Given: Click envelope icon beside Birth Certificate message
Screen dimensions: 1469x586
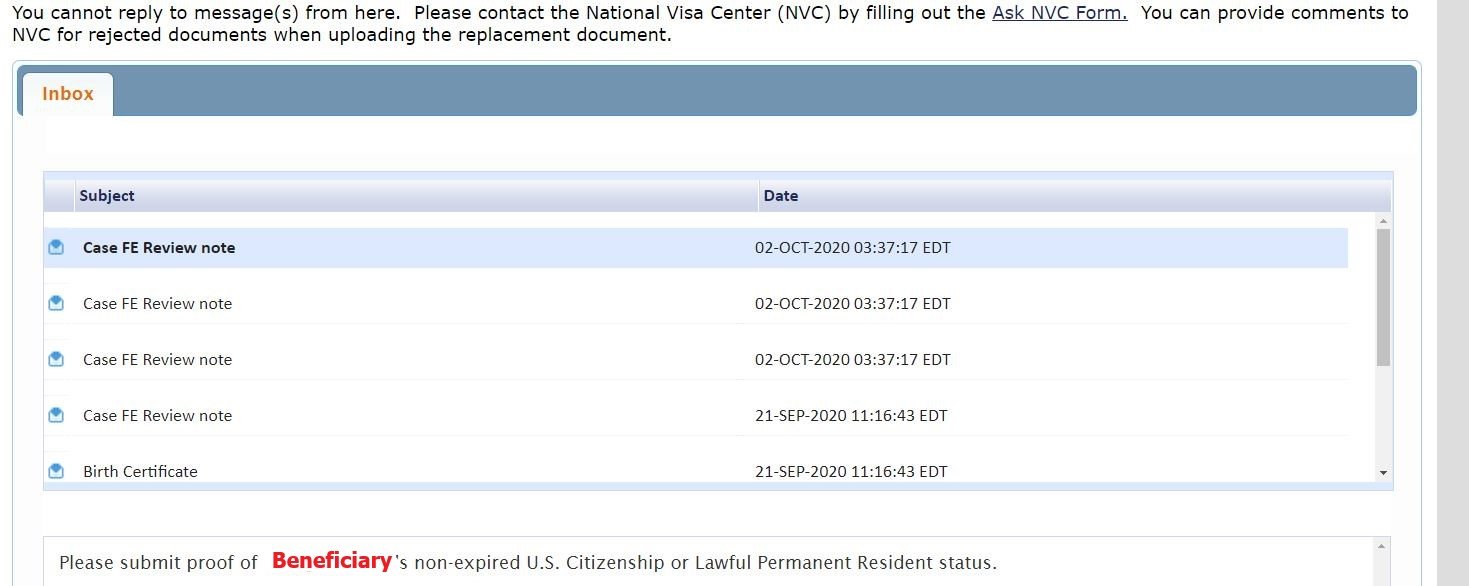Looking at the screenshot, I should 56,471.
